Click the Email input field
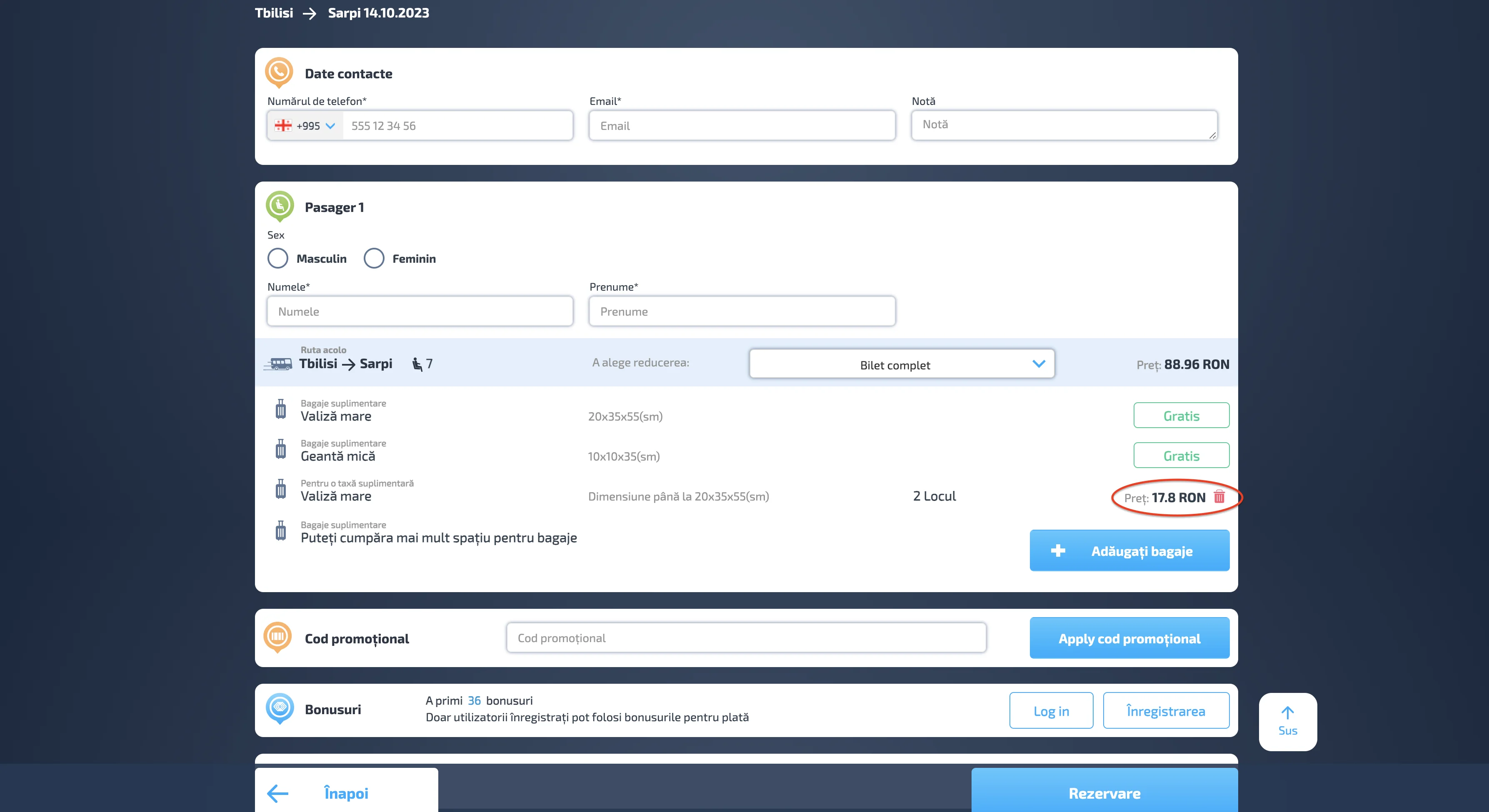The image size is (1489, 812). 742,125
